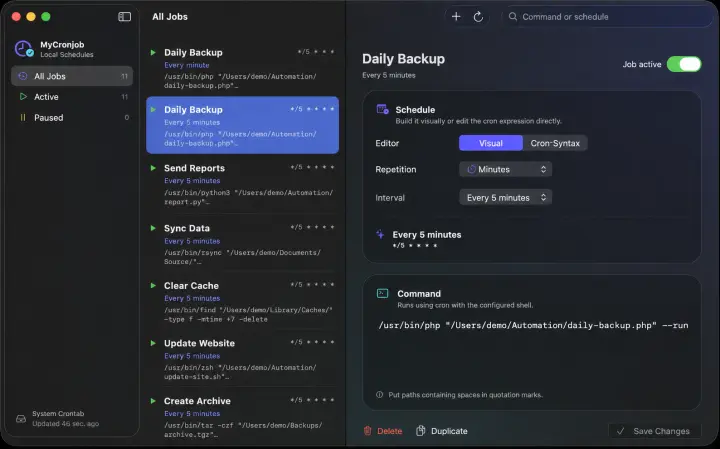Click the Schedule calendar icon
The height and width of the screenshot is (449, 720).
click(382, 109)
